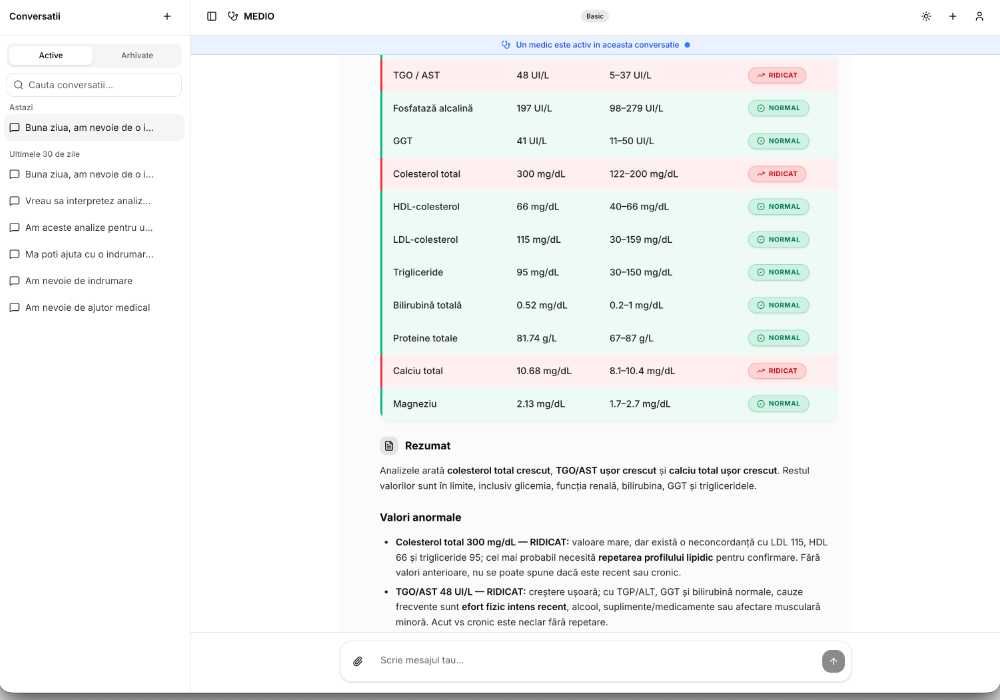This screenshot has width=1000, height=700.
Task: Click RIDICAT badge in Calciu total row
Action: point(777,371)
